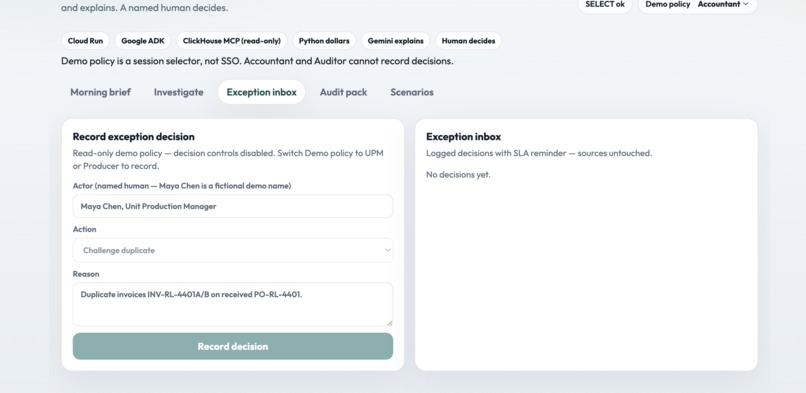Click the Actor input field with Maya Chen

[x=233, y=206]
